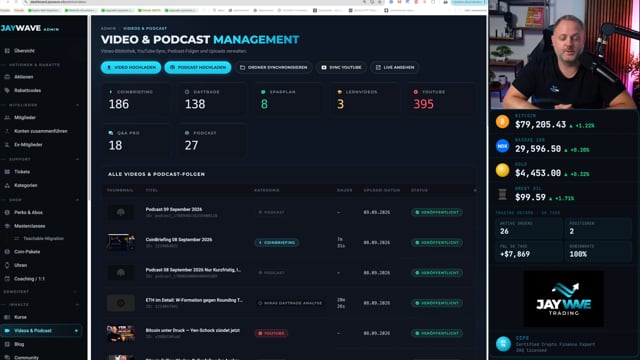This screenshot has height=360, width=640.
Task: Open the YouTube 395 stat card
Action: point(441,100)
